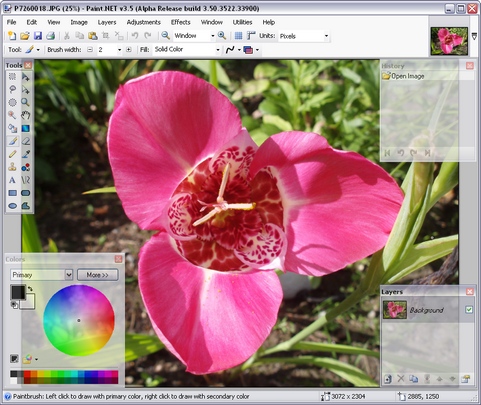The width and height of the screenshot is (481, 405).
Task: Click the Zoom Out magnifier icon
Action: coord(165,36)
